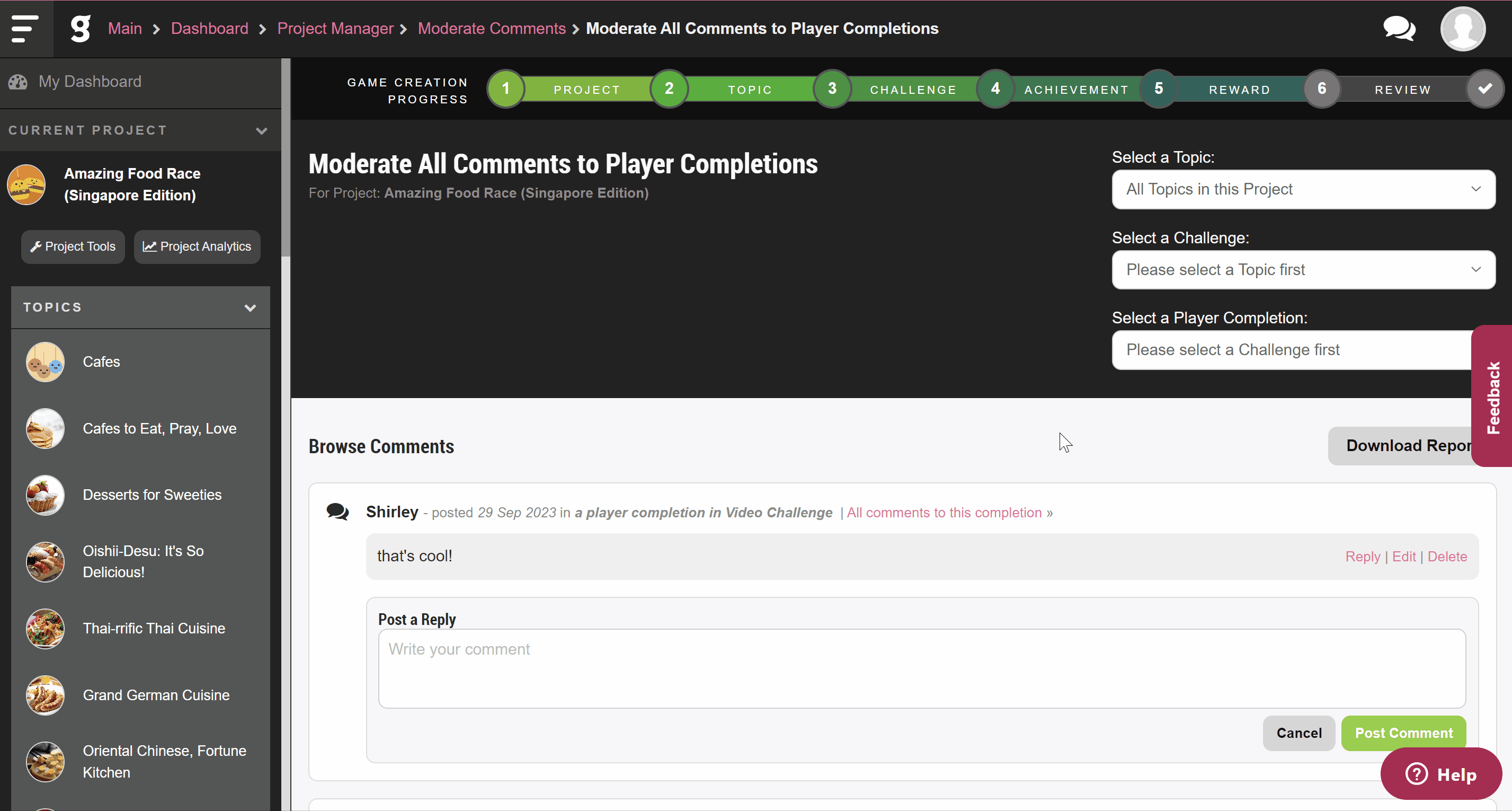This screenshot has width=1512, height=811.
Task: Open Desserts for Sweeties topic
Action: [152, 495]
